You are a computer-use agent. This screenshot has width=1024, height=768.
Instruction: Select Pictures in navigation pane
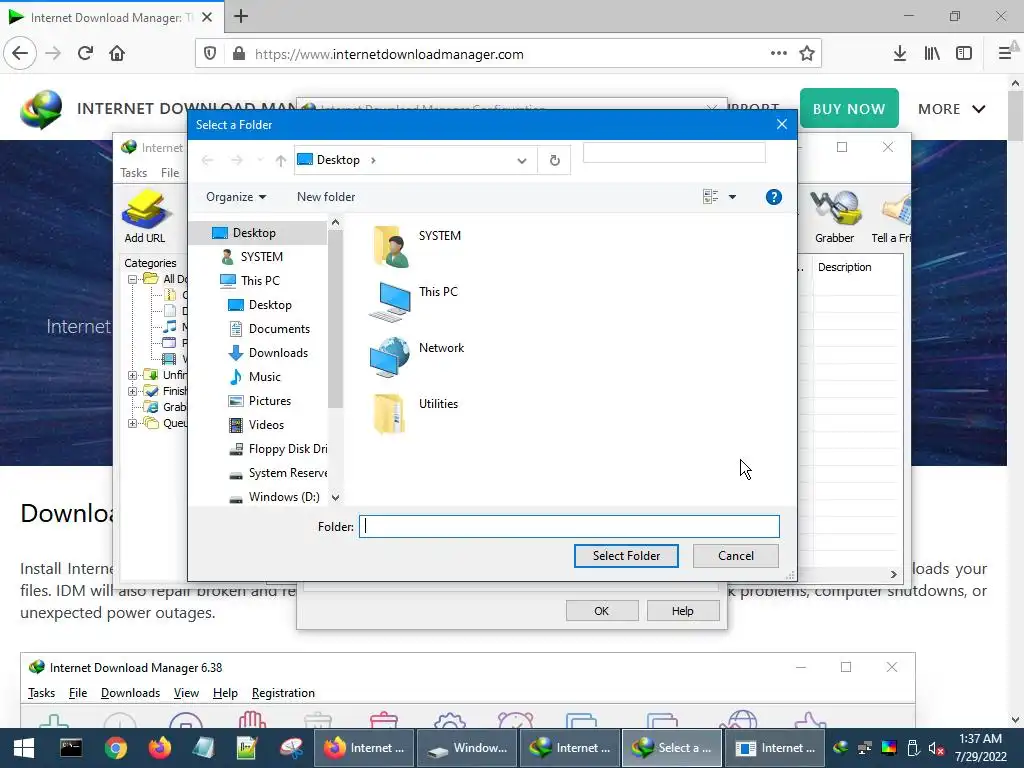pyautogui.click(x=269, y=401)
